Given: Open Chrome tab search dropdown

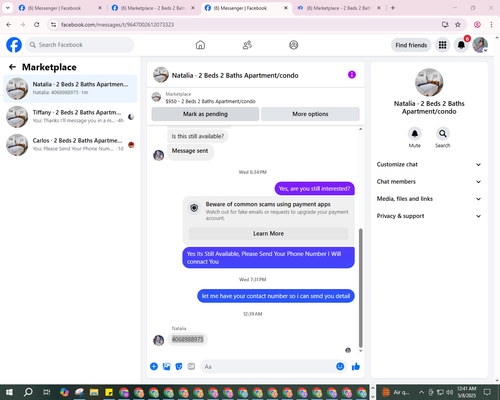Looking at the screenshot, I should tap(8, 8).
